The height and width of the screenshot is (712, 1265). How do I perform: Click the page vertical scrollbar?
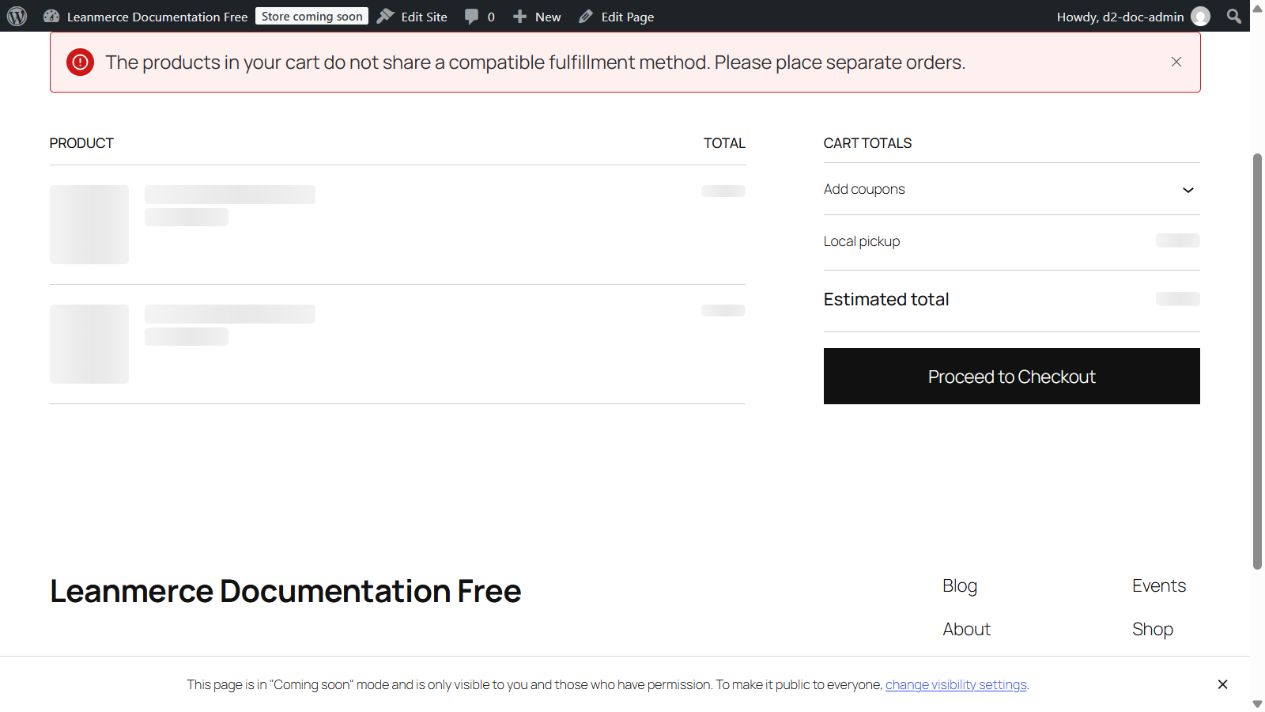point(1257,360)
